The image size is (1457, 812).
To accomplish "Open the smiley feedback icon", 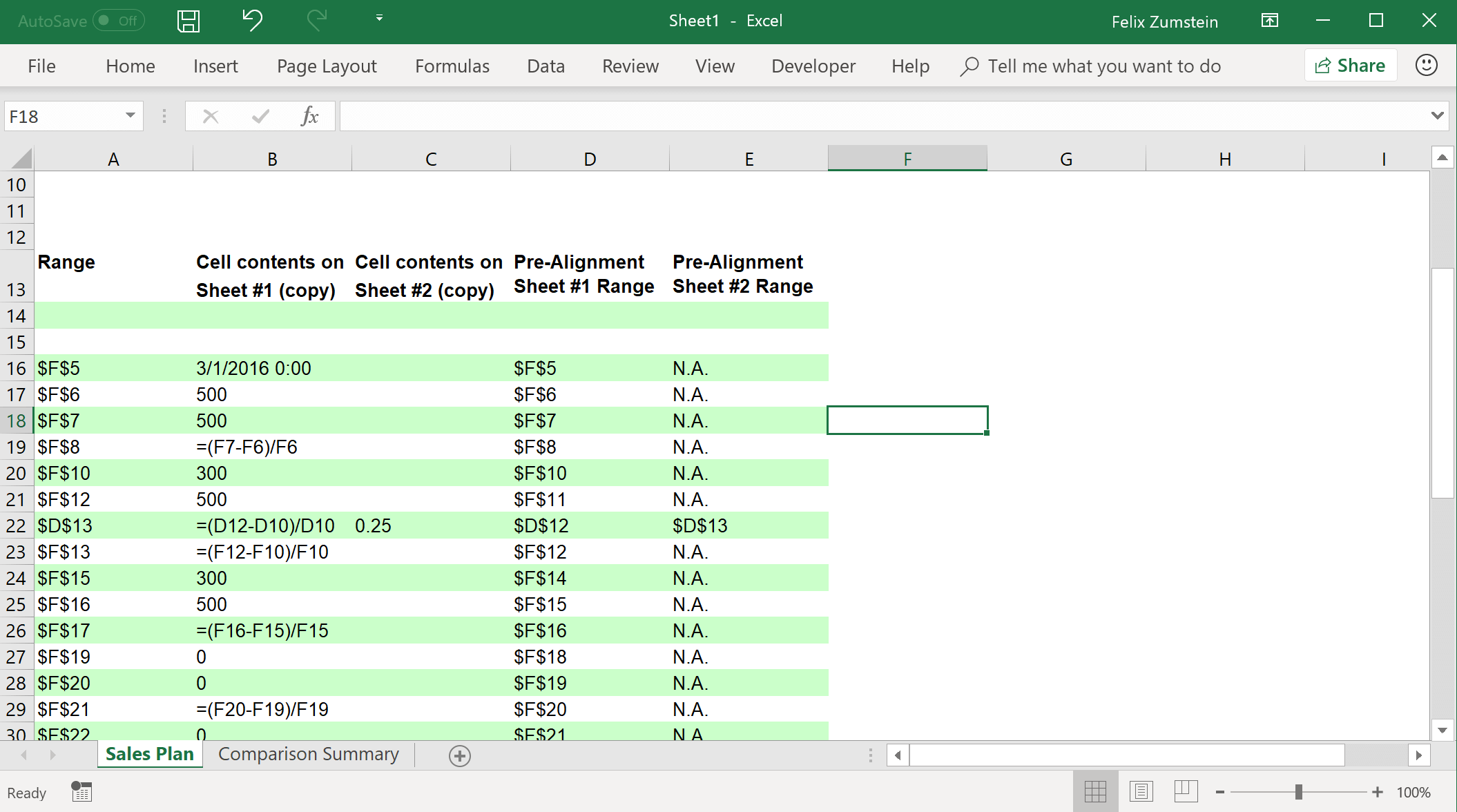I will (x=1426, y=66).
